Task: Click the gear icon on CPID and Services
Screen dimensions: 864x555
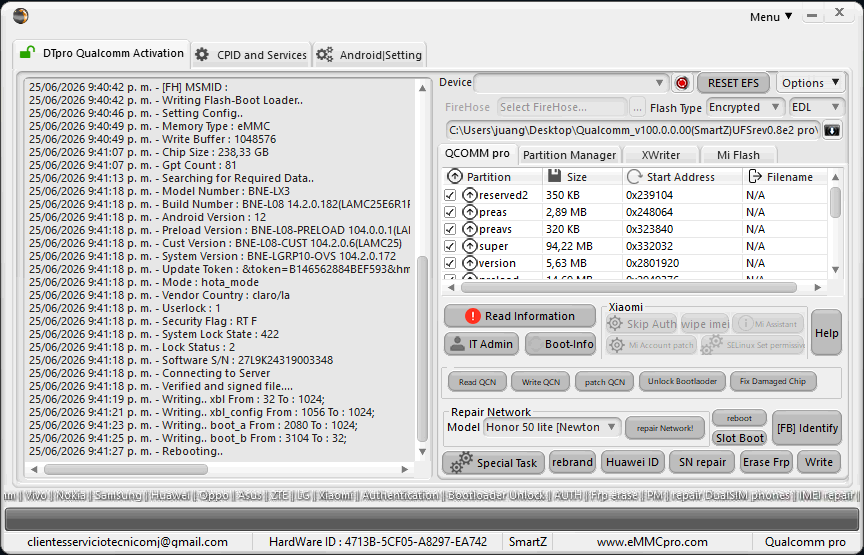Action: tap(202, 55)
